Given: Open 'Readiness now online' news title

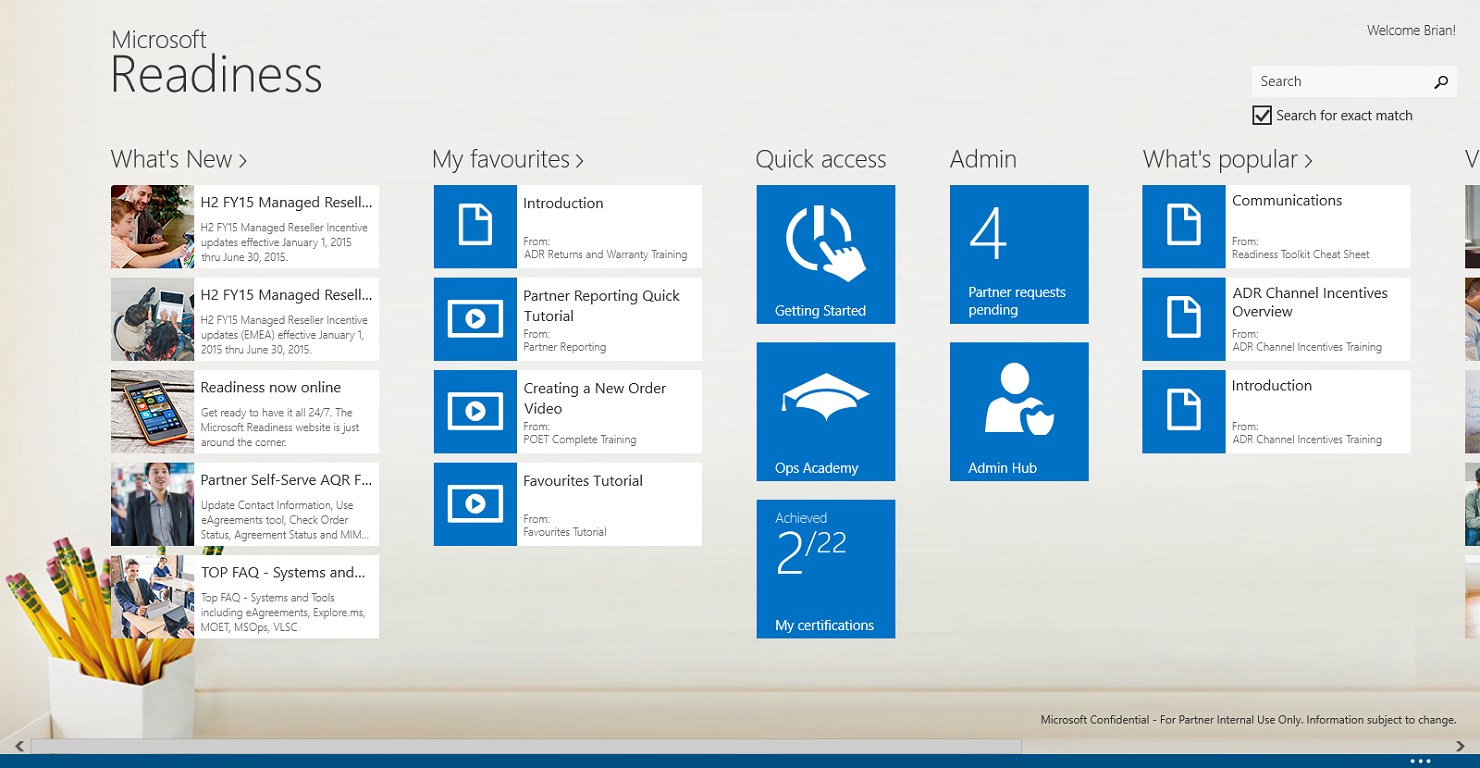Looking at the screenshot, I should click(x=270, y=387).
